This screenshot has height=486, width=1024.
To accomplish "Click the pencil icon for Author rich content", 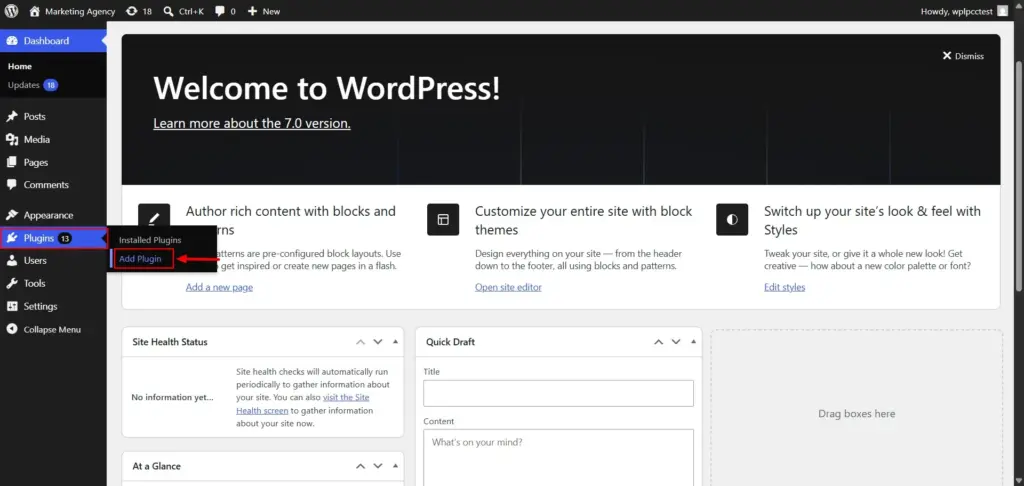I will (154, 219).
